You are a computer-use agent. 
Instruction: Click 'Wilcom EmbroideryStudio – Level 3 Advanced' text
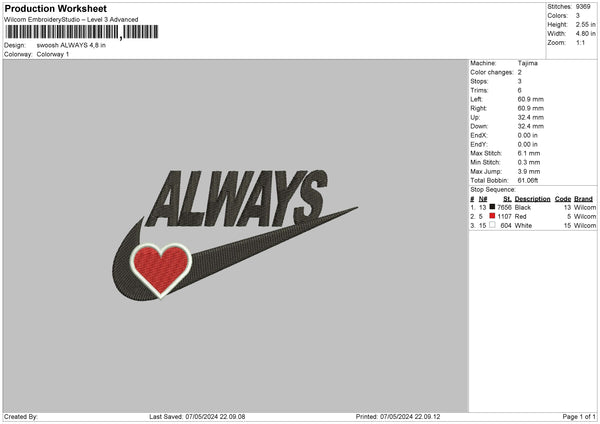click(x=71, y=20)
